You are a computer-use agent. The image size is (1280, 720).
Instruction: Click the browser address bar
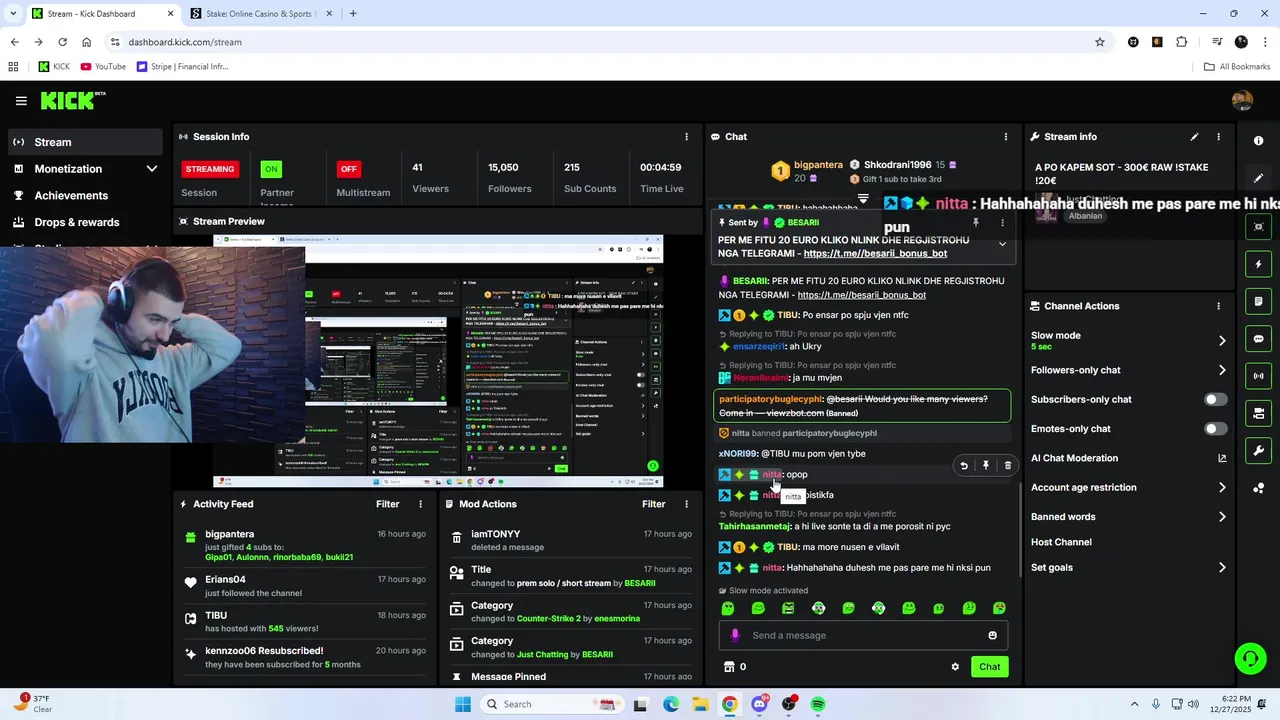(600, 42)
